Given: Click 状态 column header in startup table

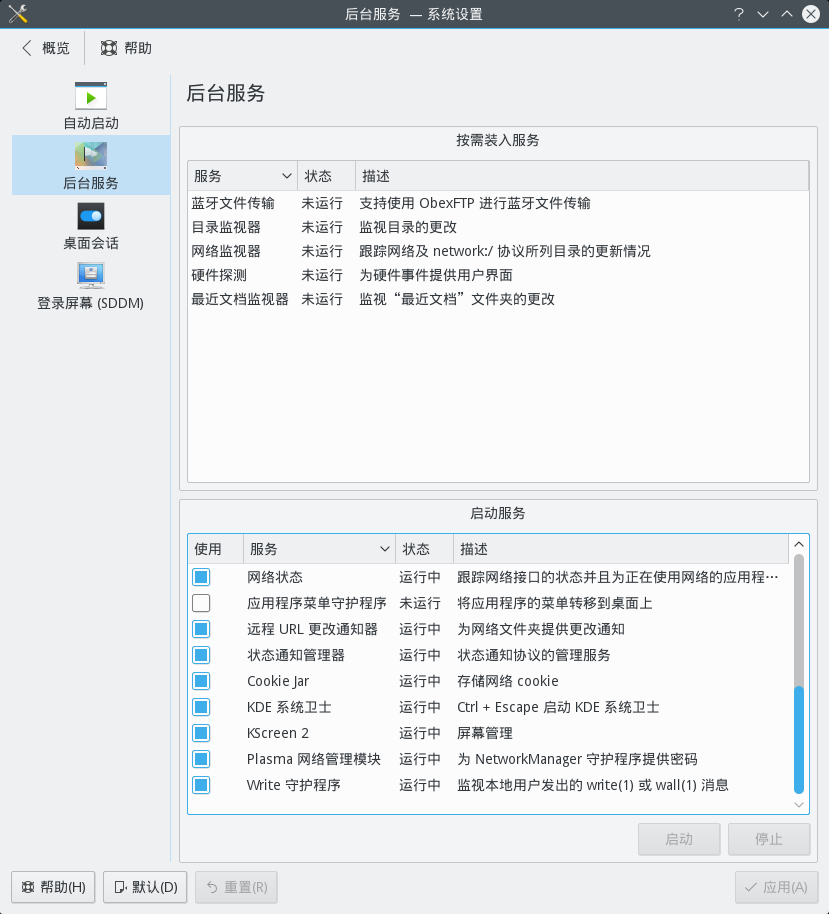Looking at the screenshot, I should (424, 549).
